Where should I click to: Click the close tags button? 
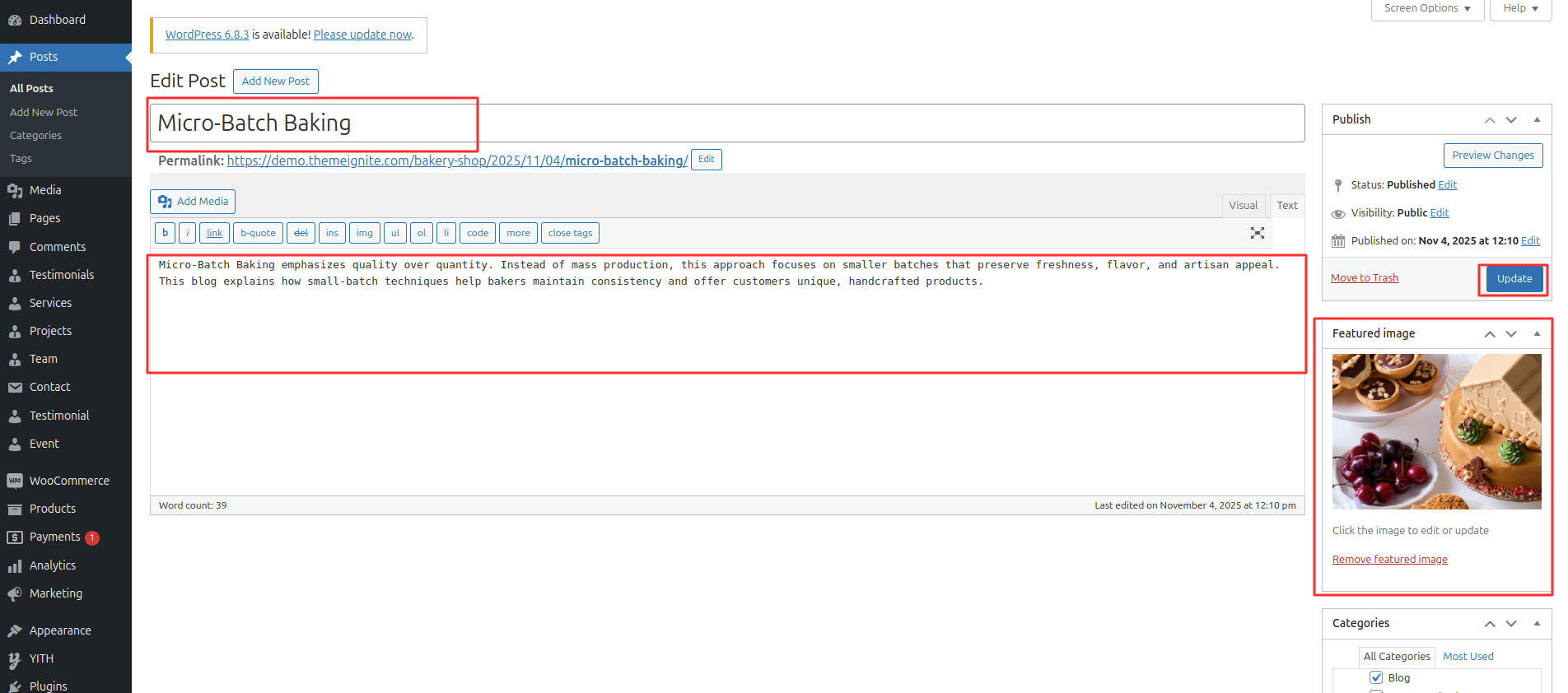570,233
